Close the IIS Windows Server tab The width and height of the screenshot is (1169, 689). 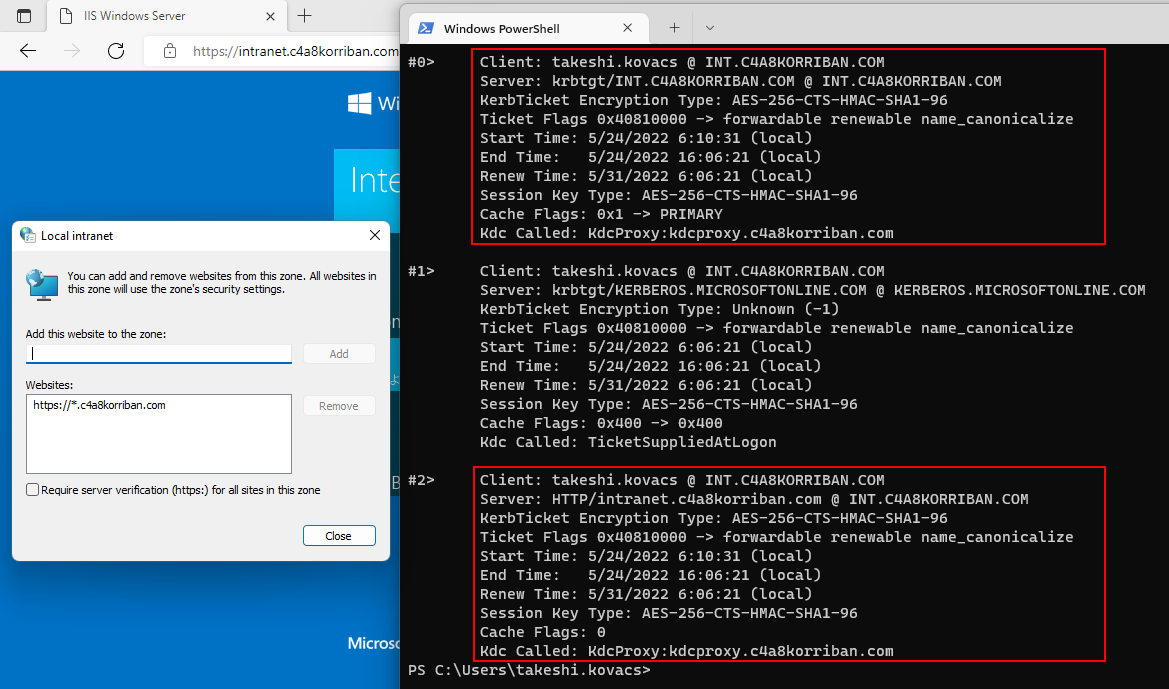pos(271,16)
